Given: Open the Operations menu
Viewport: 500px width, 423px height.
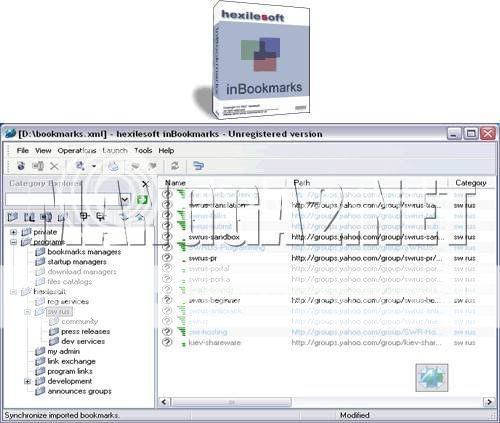Looking at the screenshot, I should click(x=77, y=151).
